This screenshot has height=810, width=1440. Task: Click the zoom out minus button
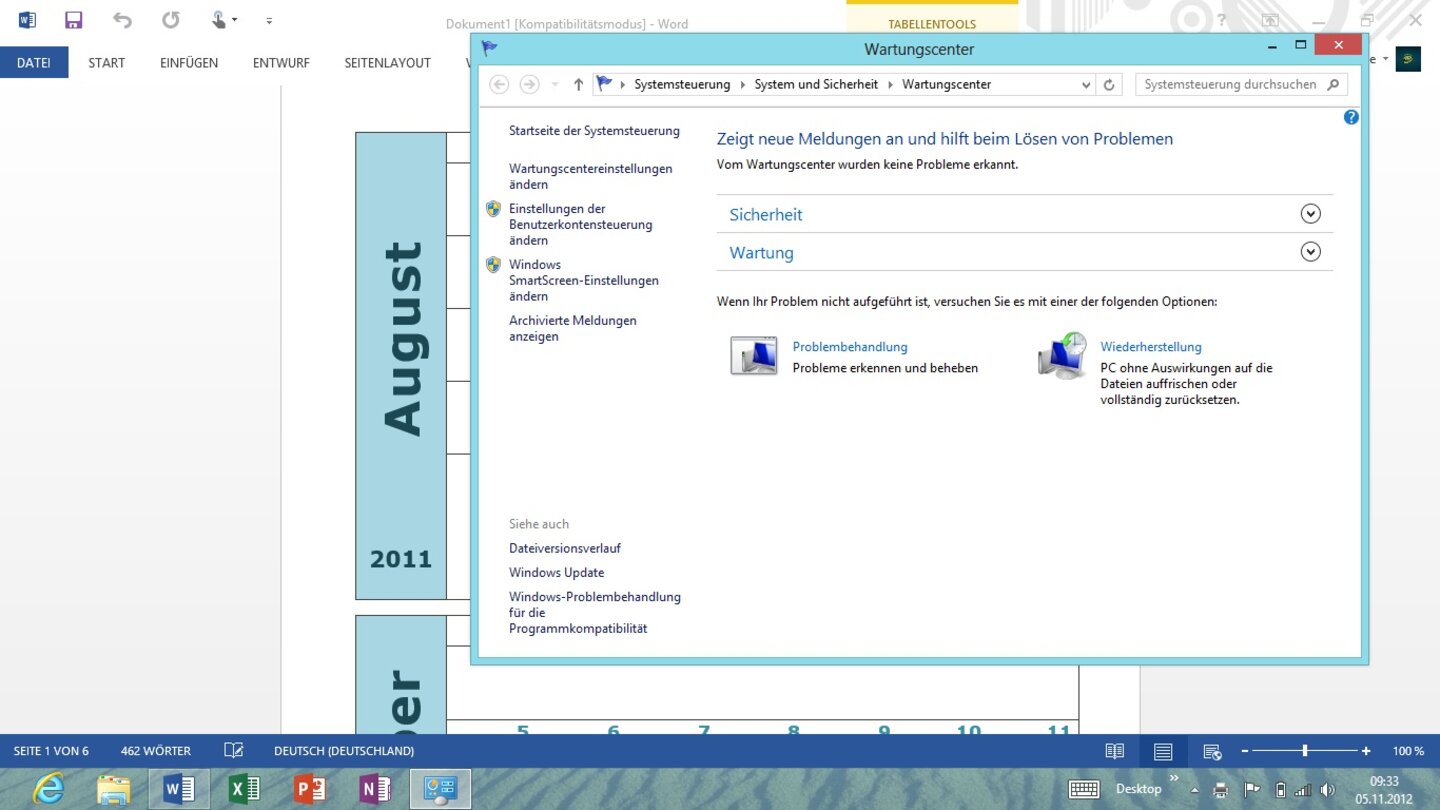tap(1245, 751)
